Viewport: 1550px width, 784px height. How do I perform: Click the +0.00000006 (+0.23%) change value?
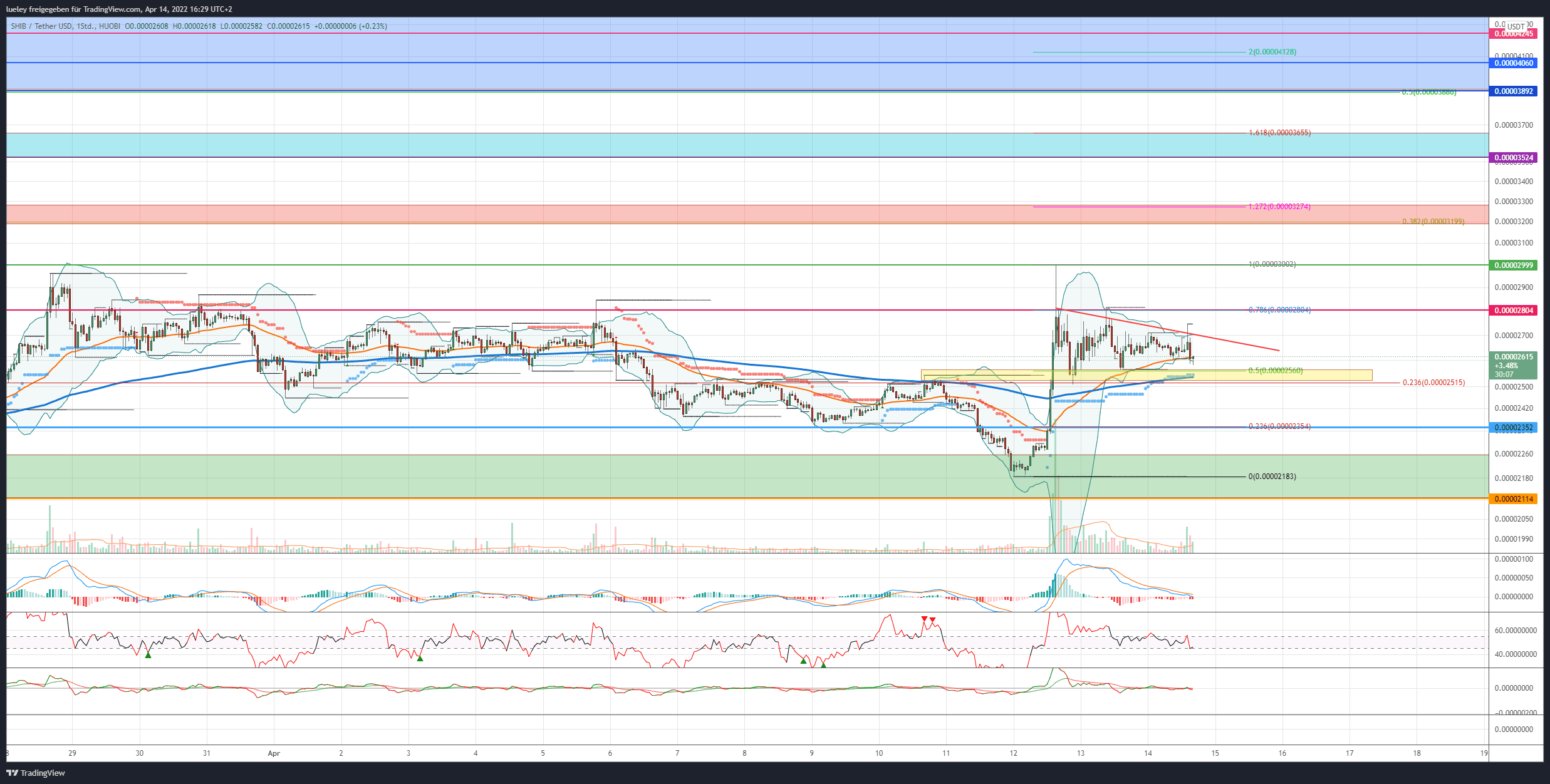(351, 26)
